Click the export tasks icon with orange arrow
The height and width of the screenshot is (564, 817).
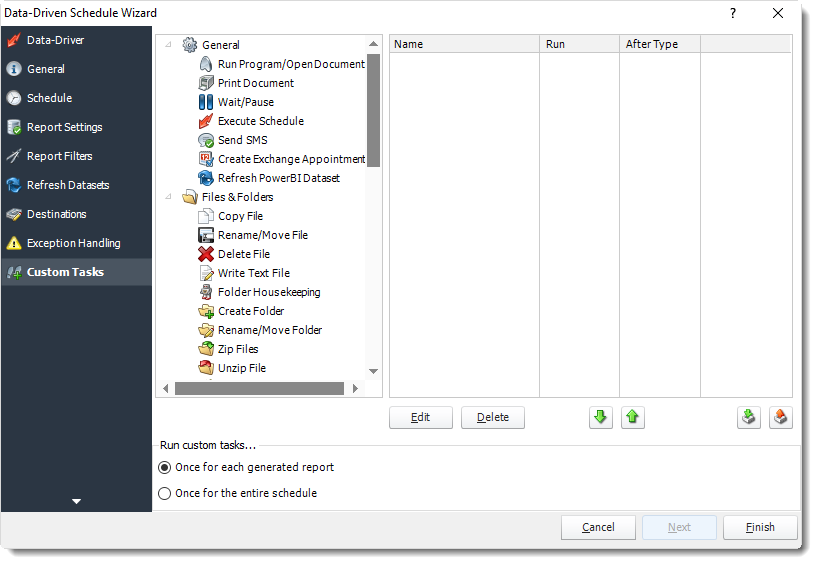coord(781,418)
